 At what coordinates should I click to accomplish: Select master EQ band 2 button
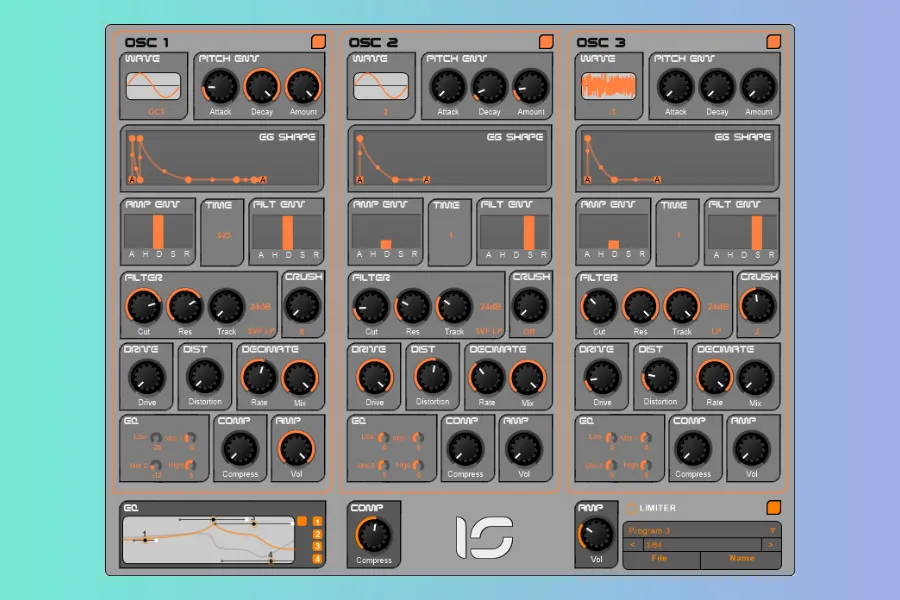pyautogui.click(x=317, y=534)
